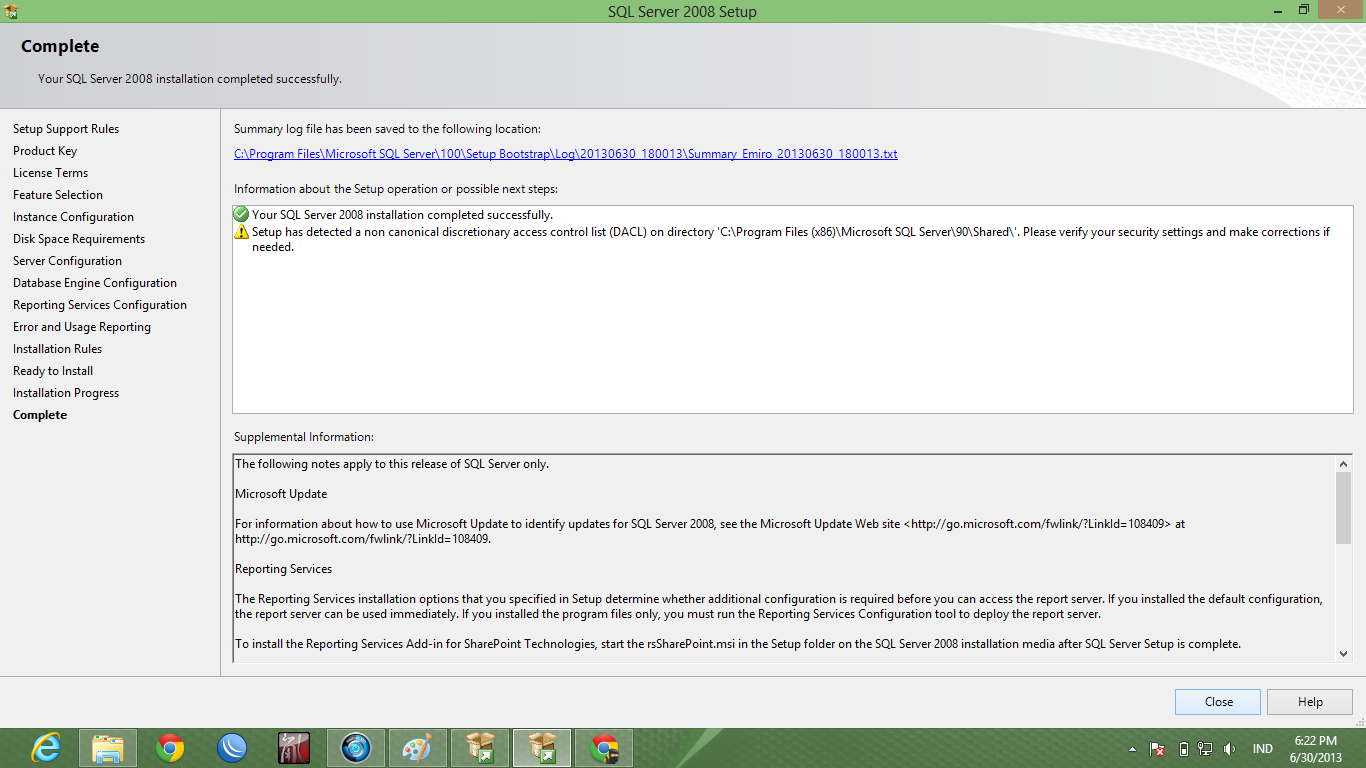Select Error and Usage Reporting step
The height and width of the screenshot is (768, 1366).
point(82,327)
